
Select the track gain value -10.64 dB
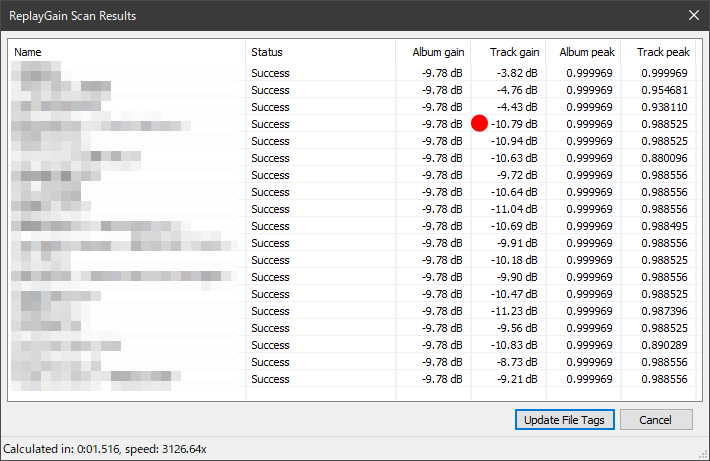[x=514, y=192]
